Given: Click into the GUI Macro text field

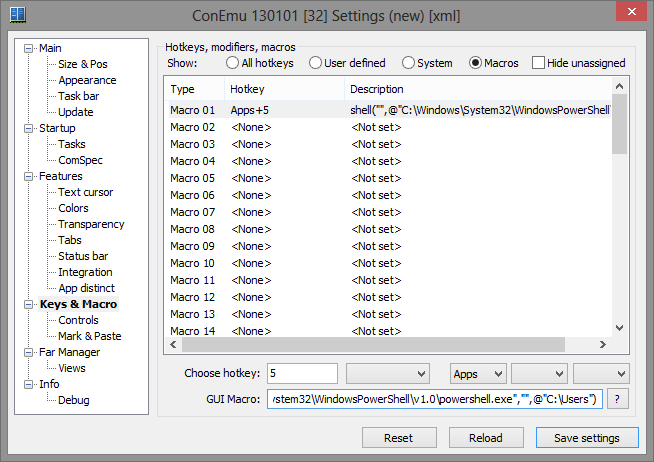Looking at the screenshot, I should coord(433,400).
